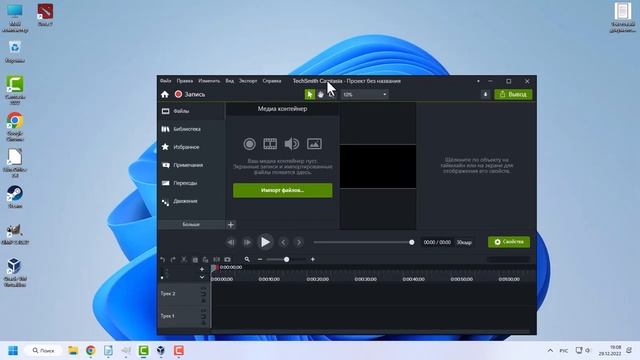Screen dimensions: 640x360
Task: Jump to the next clip marker
Action: pos(299,242)
